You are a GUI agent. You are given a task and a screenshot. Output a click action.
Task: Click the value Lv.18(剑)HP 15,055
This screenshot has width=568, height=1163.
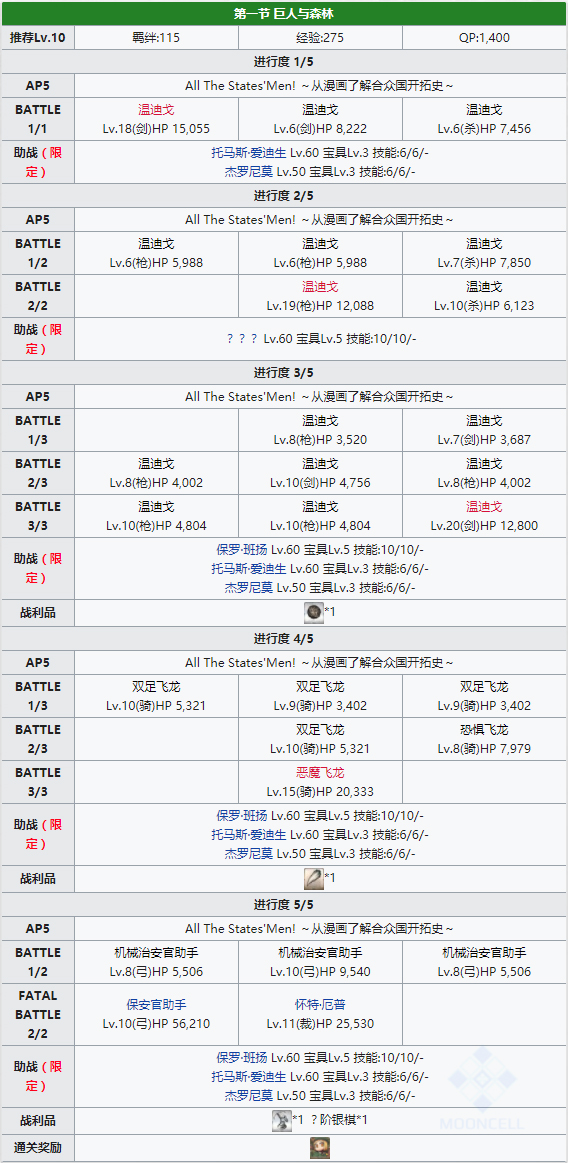(x=156, y=128)
